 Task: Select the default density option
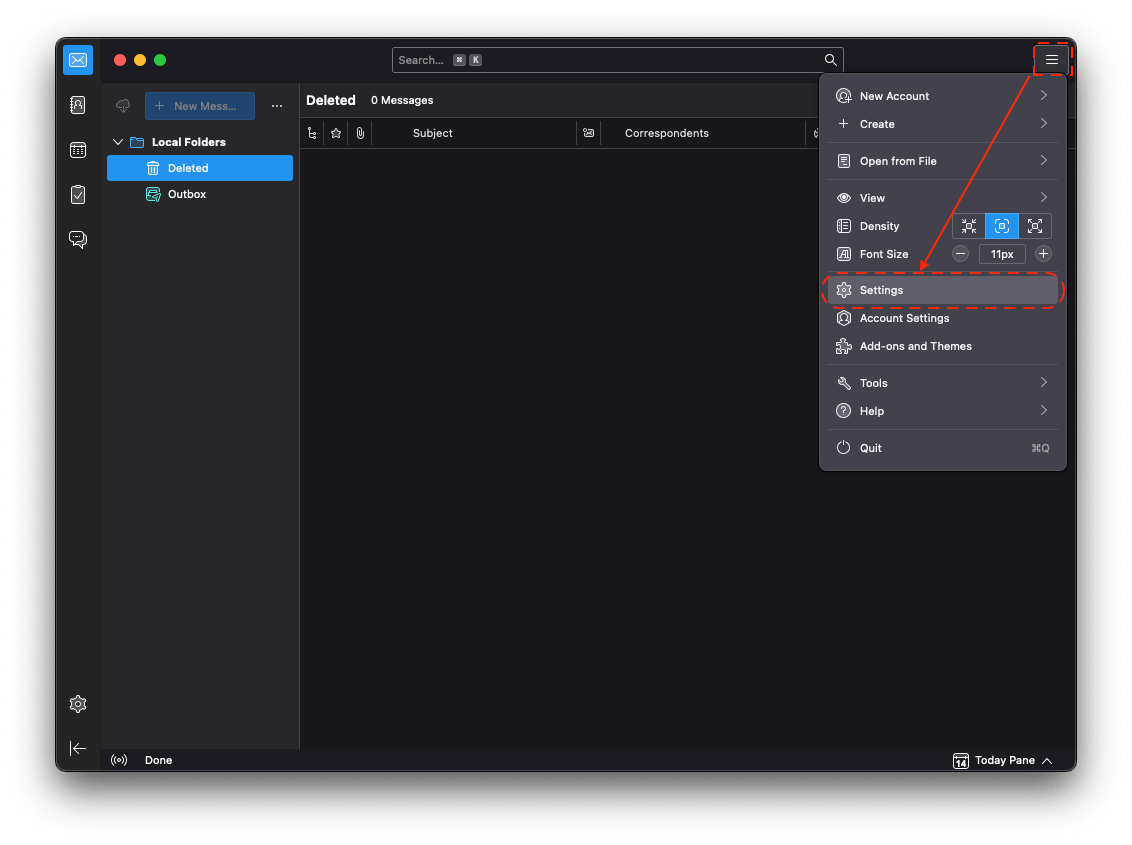click(1001, 226)
